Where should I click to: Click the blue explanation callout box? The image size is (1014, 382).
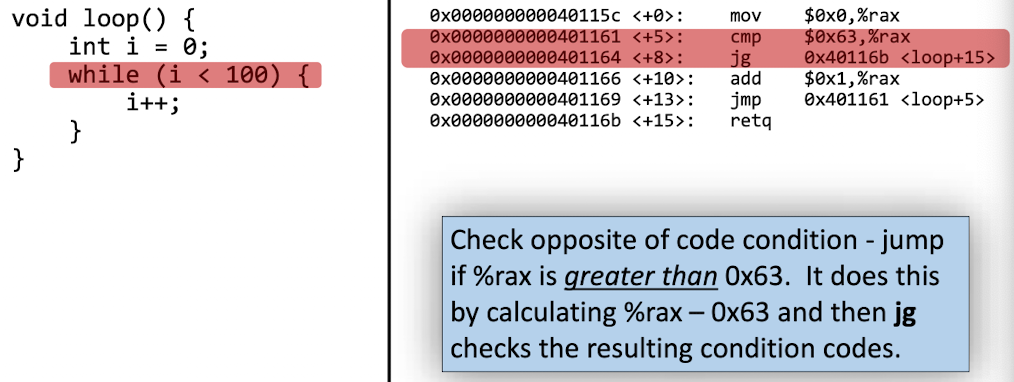click(x=706, y=294)
